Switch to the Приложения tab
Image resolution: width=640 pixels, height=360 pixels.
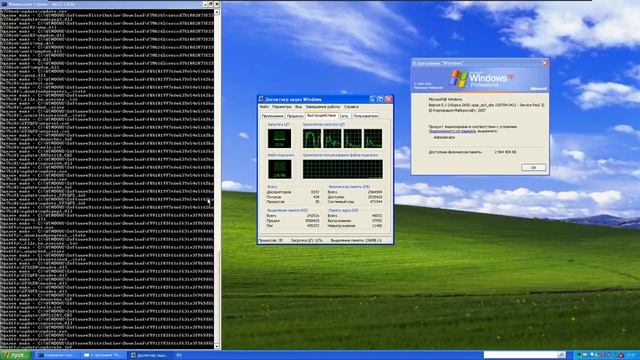pyautogui.click(x=272, y=116)
